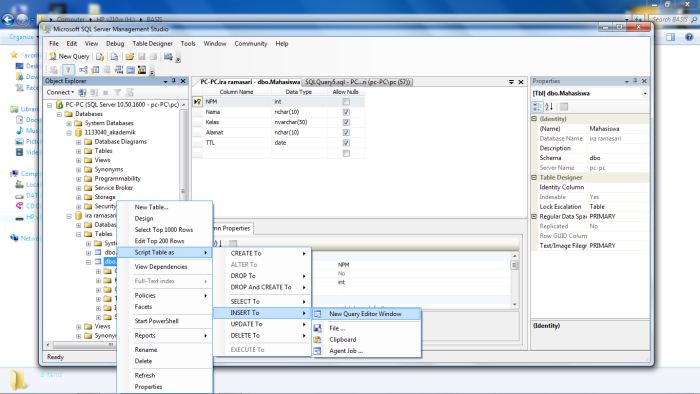Click the Alphabetical sort icon in Properties
The height and width of the screenshot is (394, 700).
[549, 107]
